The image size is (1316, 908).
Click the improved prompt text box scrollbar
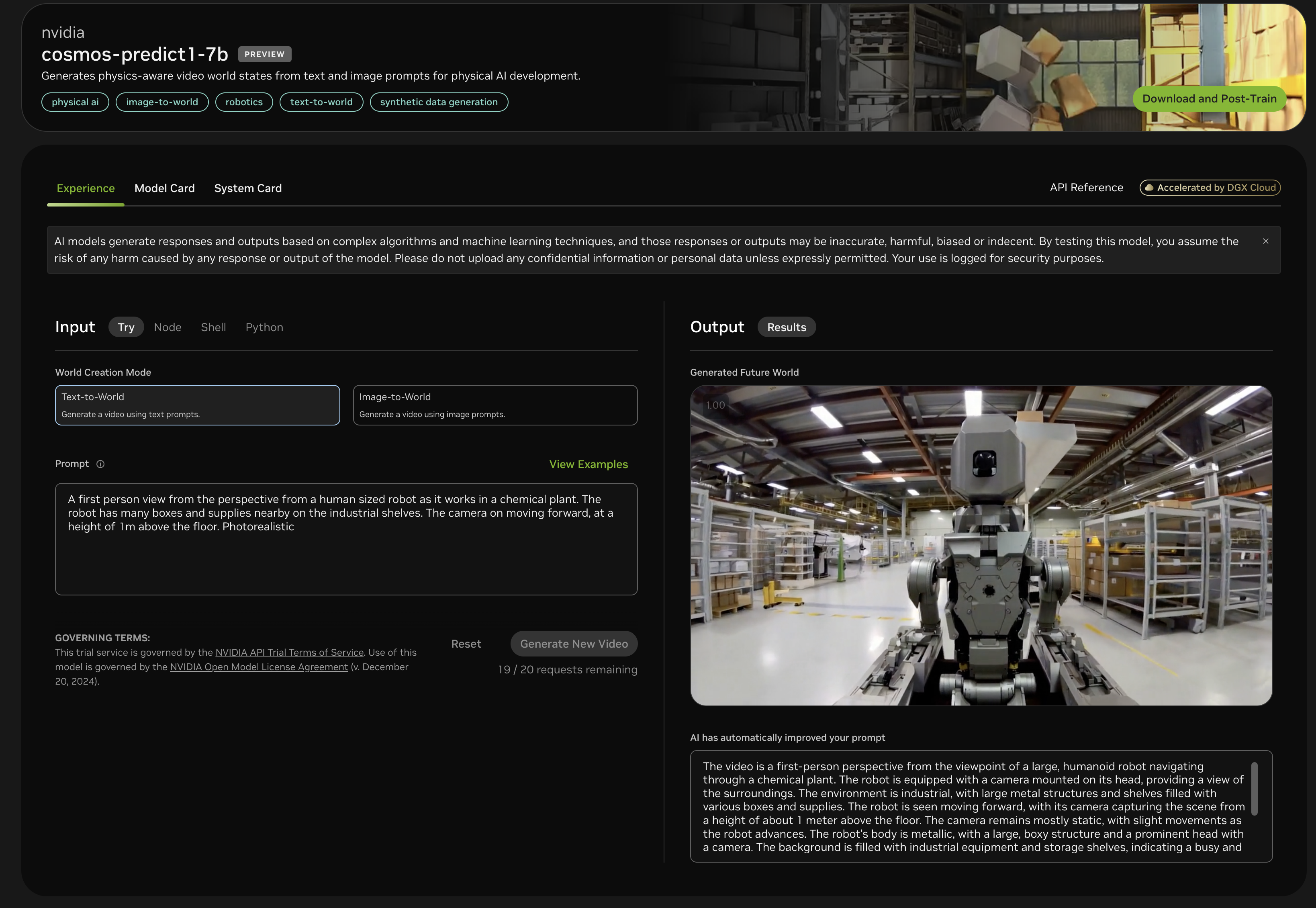click(1254, 789)
